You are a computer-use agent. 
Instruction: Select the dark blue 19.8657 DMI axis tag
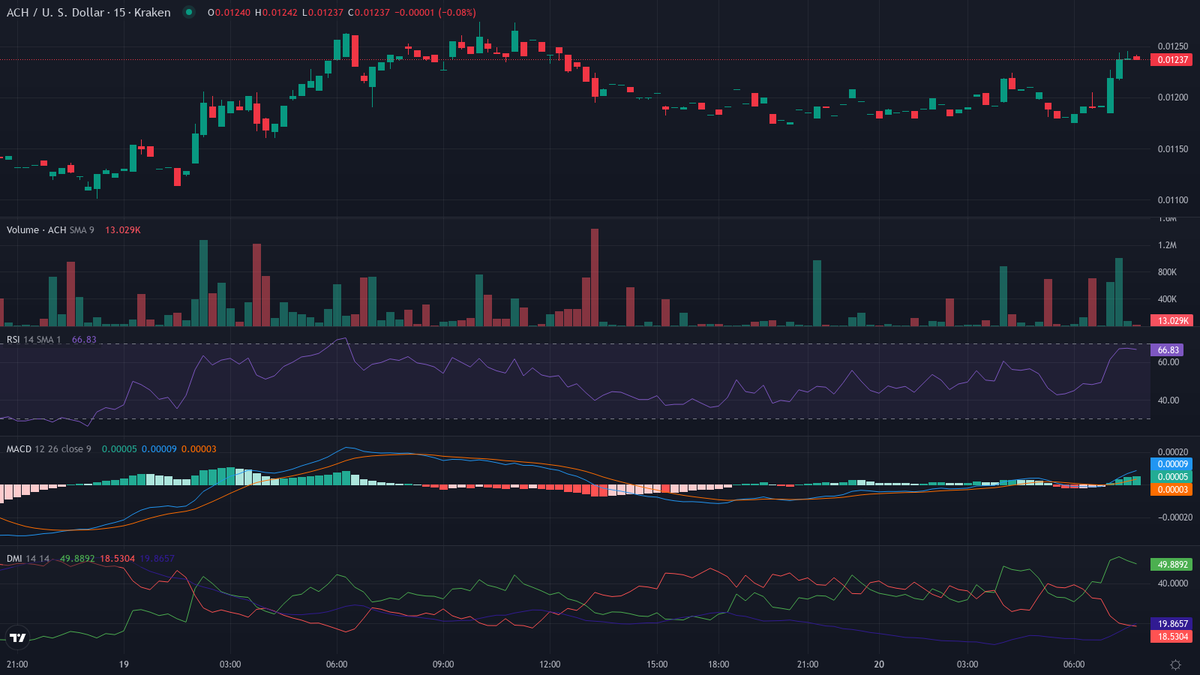tap(1172, 622)
